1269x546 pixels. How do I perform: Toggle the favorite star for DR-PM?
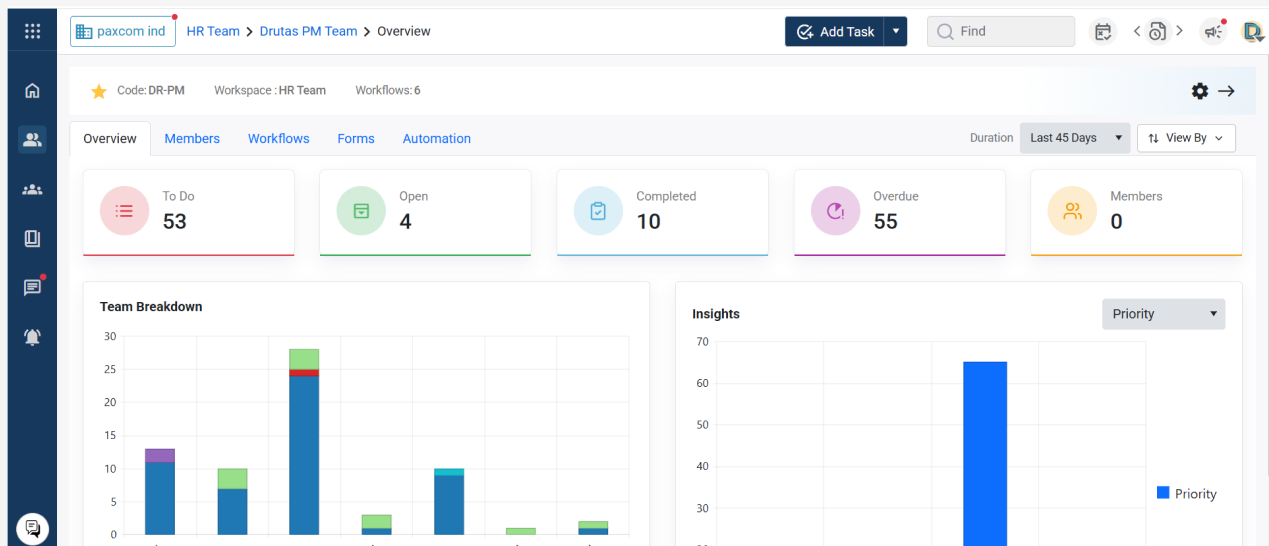tap(99, 91)
